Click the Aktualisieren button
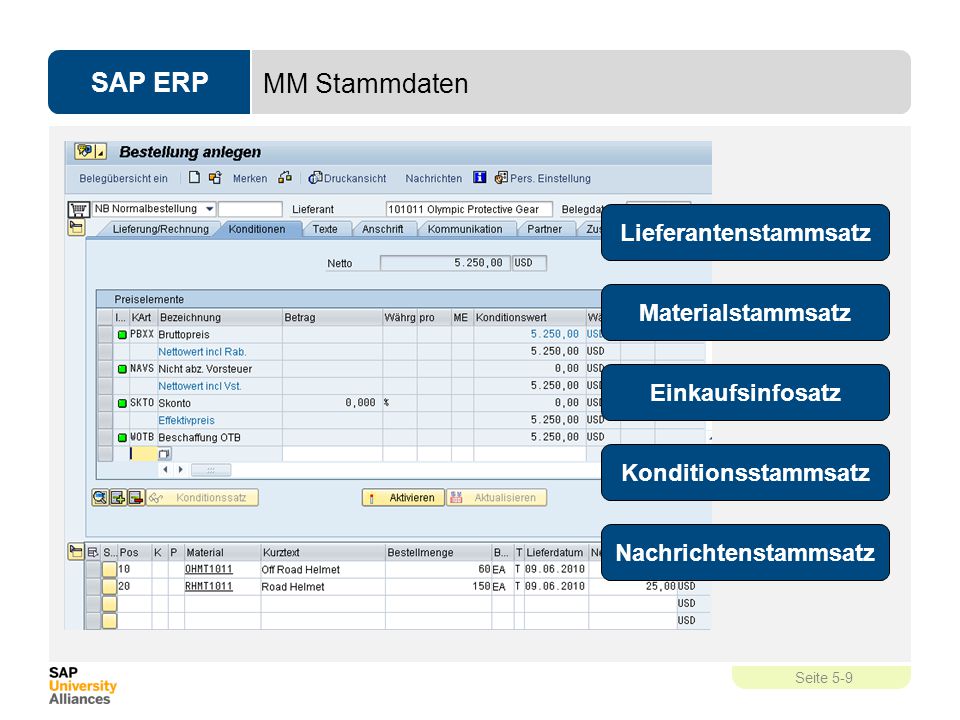This screenshot has height=720, width=960. [497, 498]
